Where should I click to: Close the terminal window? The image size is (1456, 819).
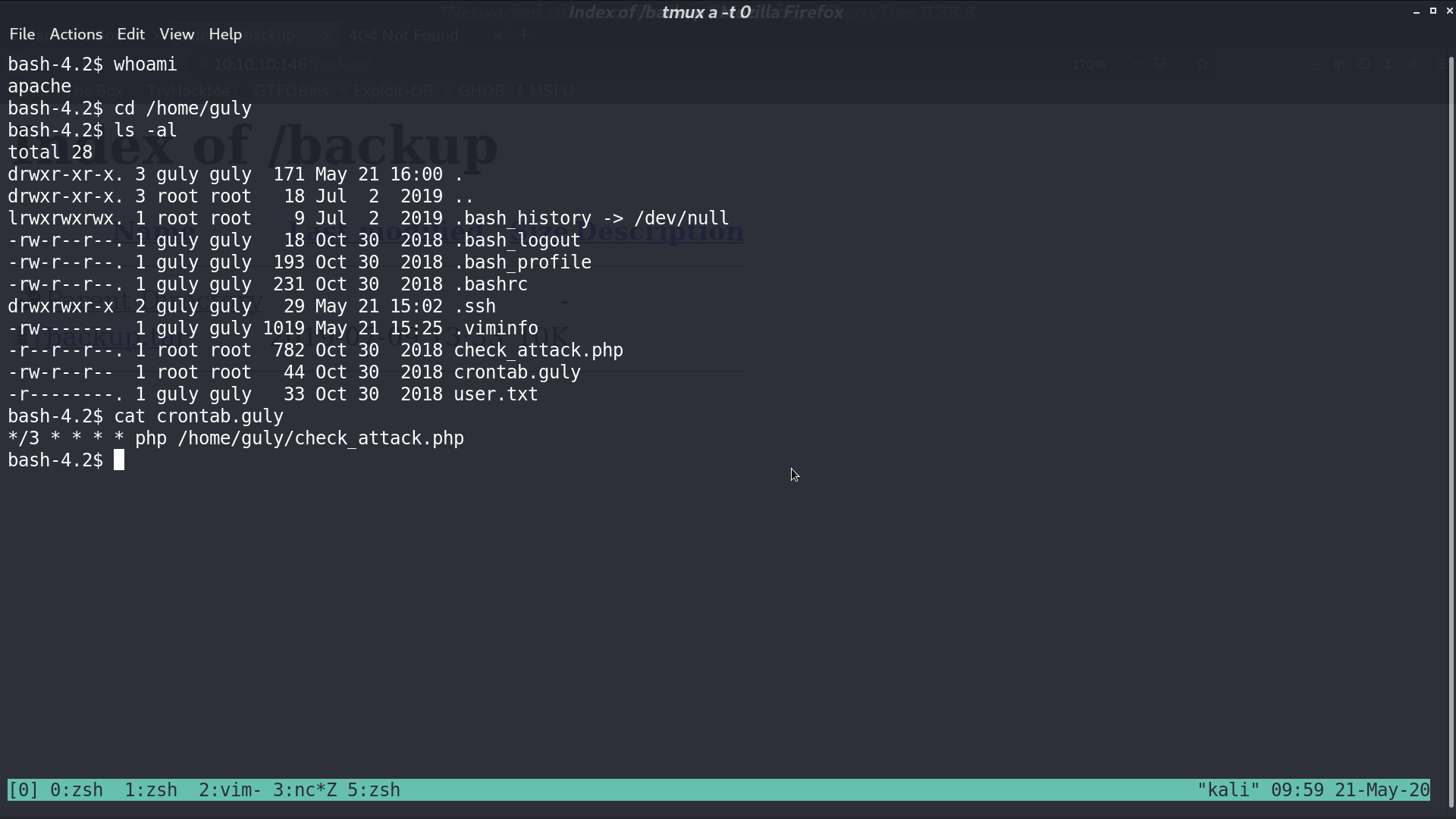(1449, 11)
